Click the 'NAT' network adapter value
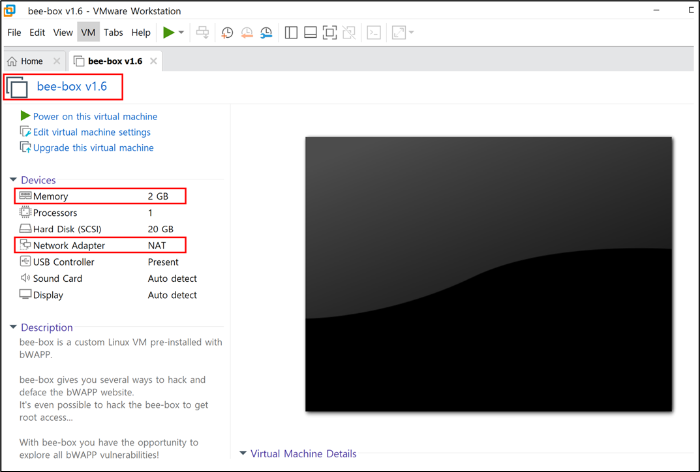The height and width of the screenshot is (472, 700). coord(157,246)
